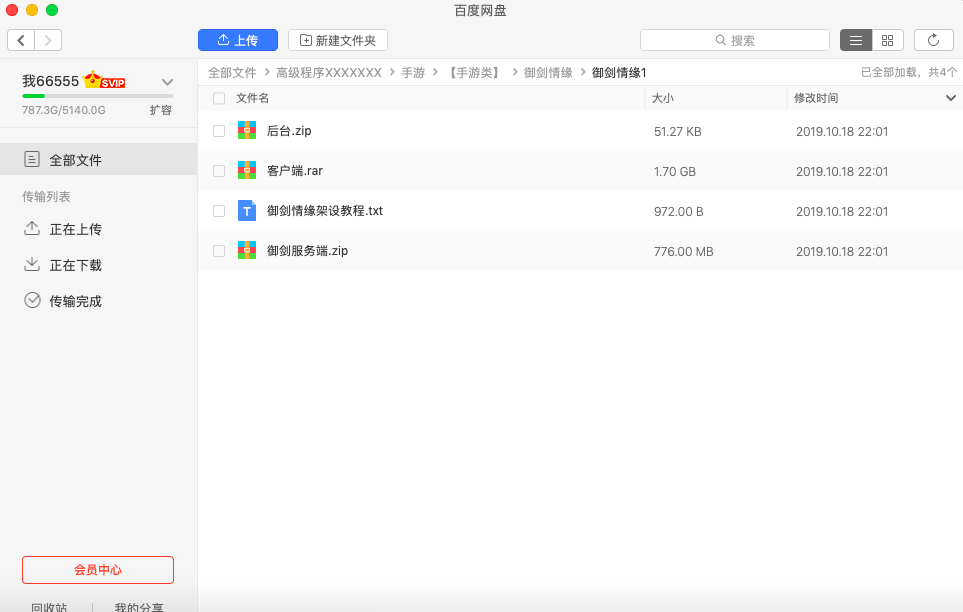
Task: Click the 上传 upload button
Action: click(x=238, y=40)
